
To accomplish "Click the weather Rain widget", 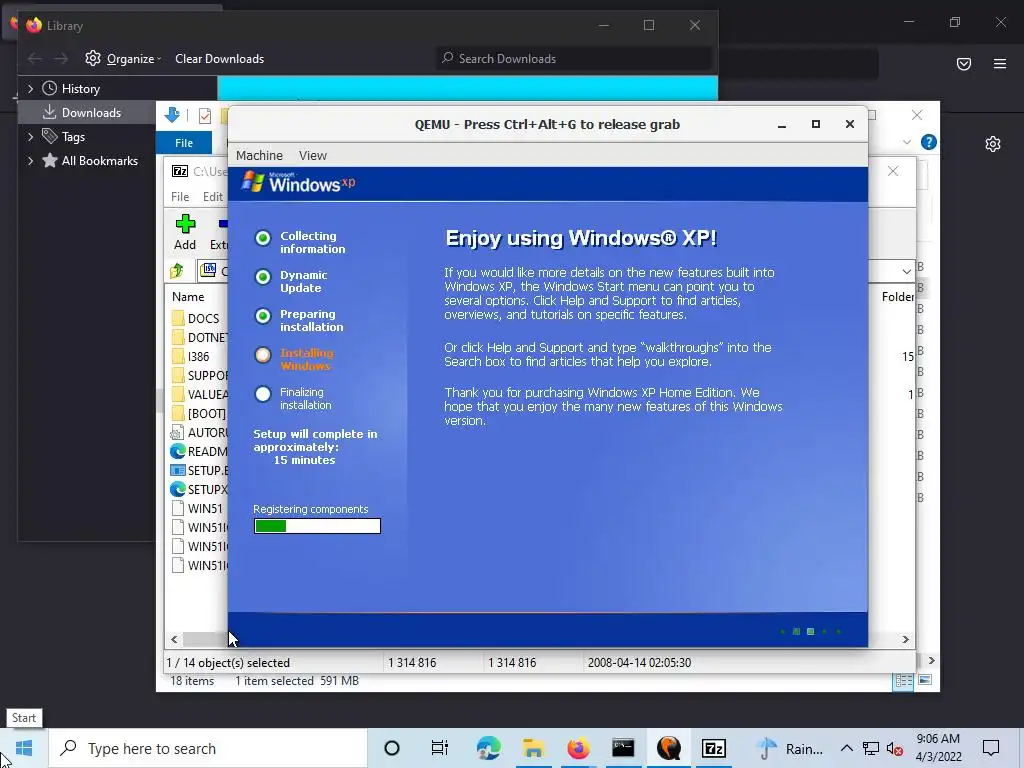I will coord(790,748).
